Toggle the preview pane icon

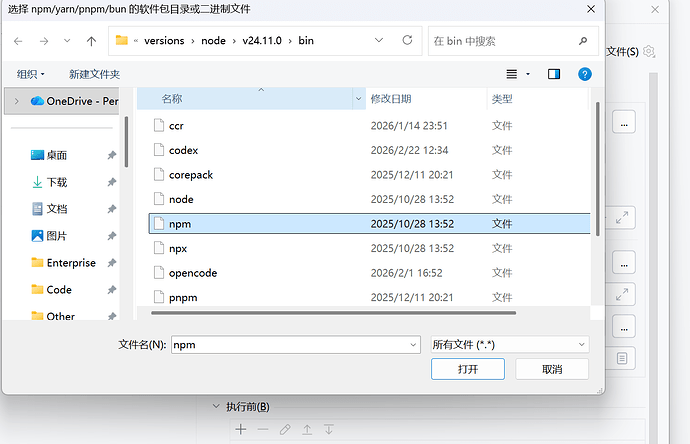(554, 74)
